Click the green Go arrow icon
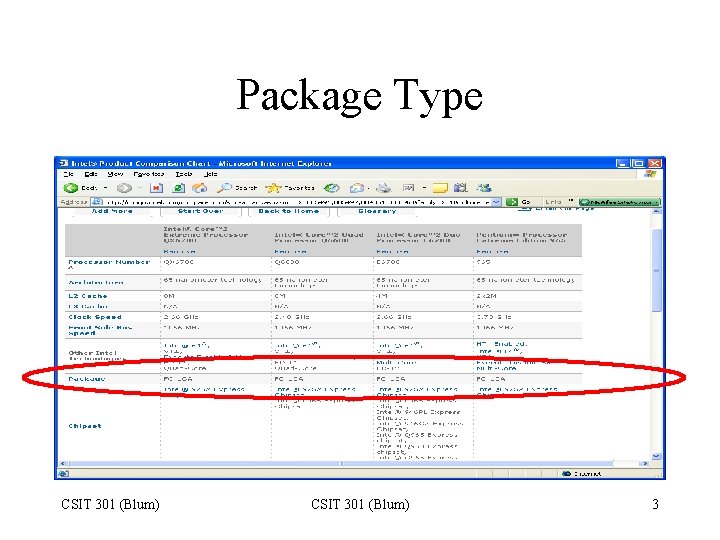This screenshot has height=540, width=720. tap(512, 202)
